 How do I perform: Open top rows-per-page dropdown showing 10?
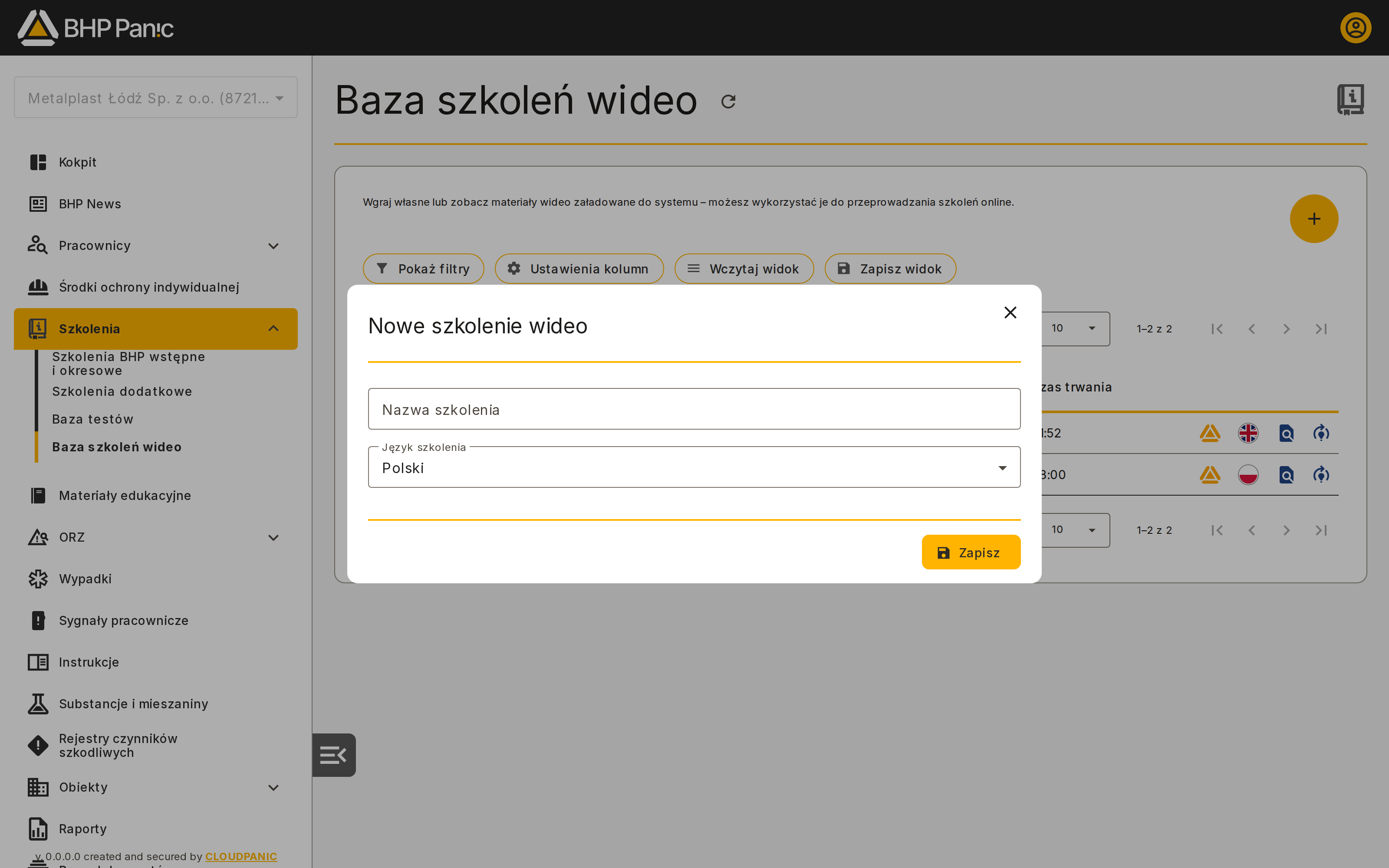pos(1074,329)
